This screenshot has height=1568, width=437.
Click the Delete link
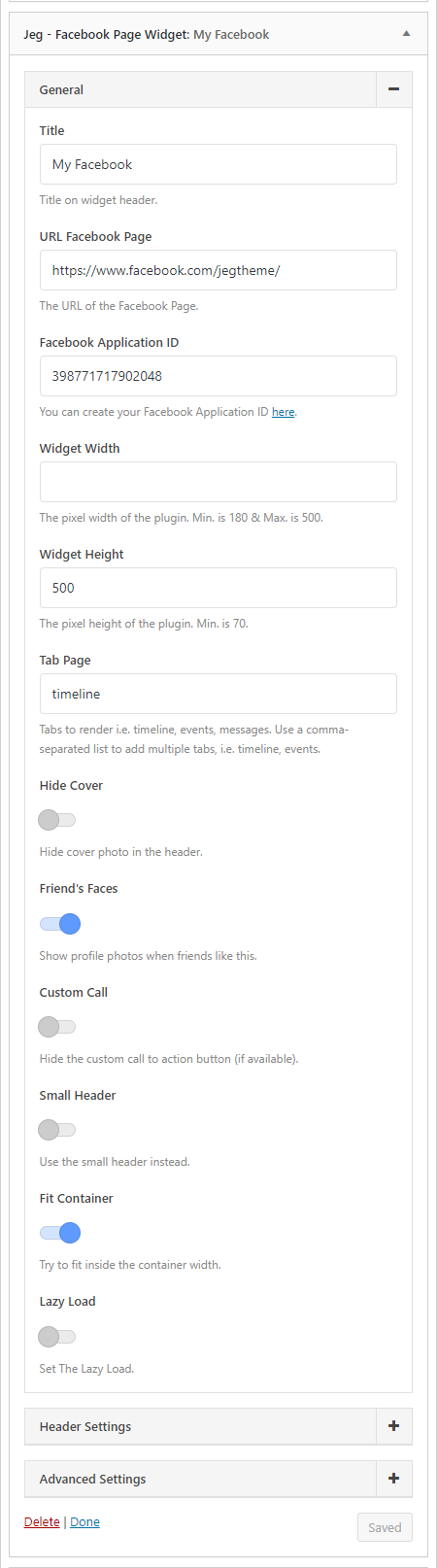tap(42, 1521)
